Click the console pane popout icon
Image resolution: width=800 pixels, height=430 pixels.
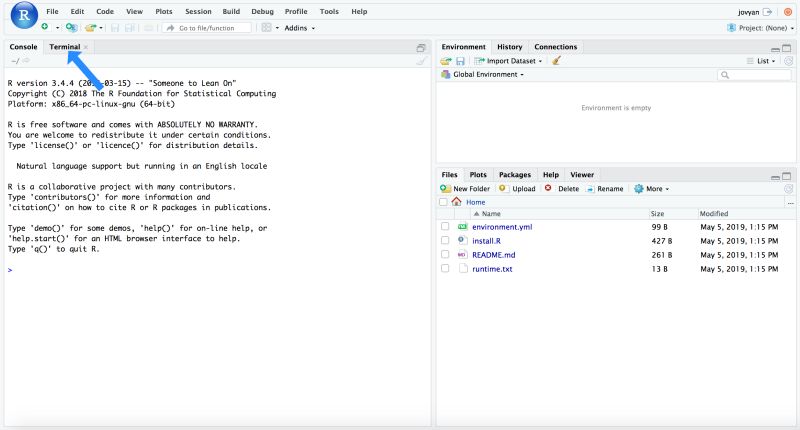tap(421, 47)
